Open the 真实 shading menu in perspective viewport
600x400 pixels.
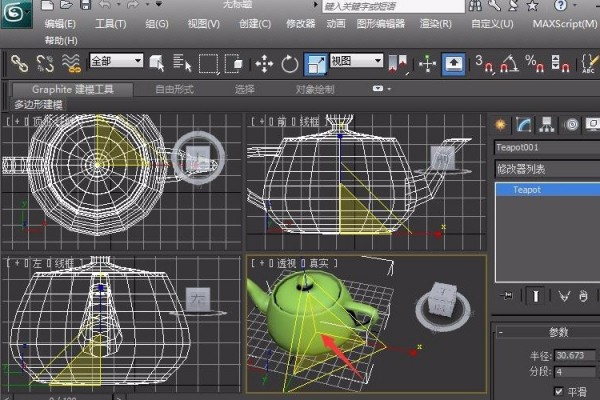coord(319,263)
